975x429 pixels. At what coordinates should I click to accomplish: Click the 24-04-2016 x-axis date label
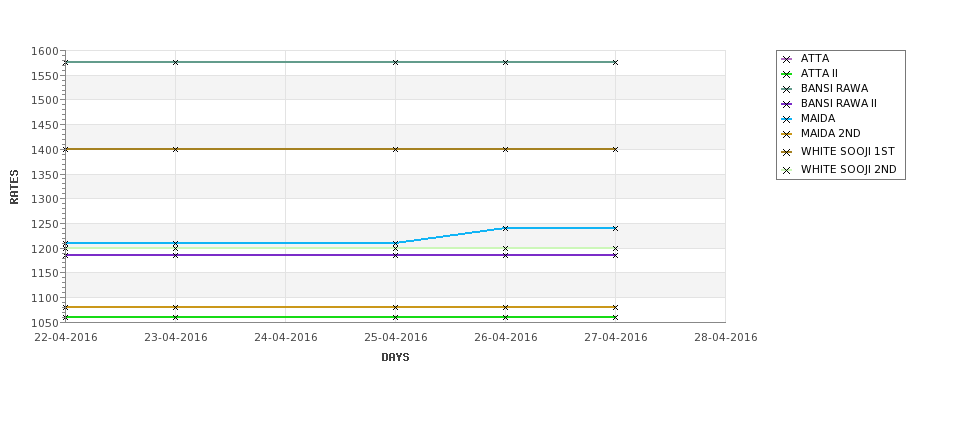tap(286, 337)
